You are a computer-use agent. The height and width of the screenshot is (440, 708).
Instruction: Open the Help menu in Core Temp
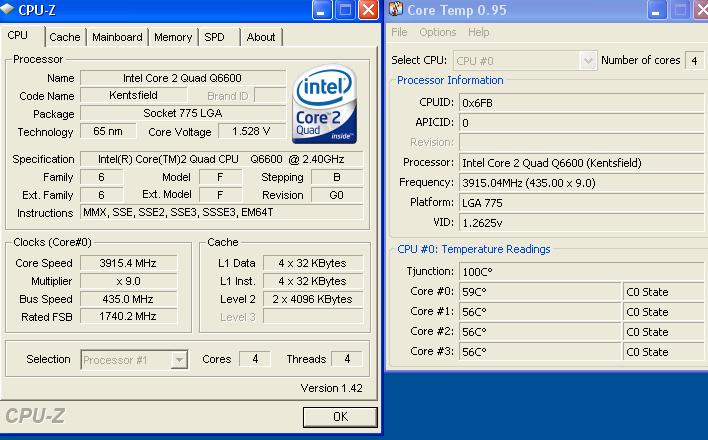click(x=479, y=33)
